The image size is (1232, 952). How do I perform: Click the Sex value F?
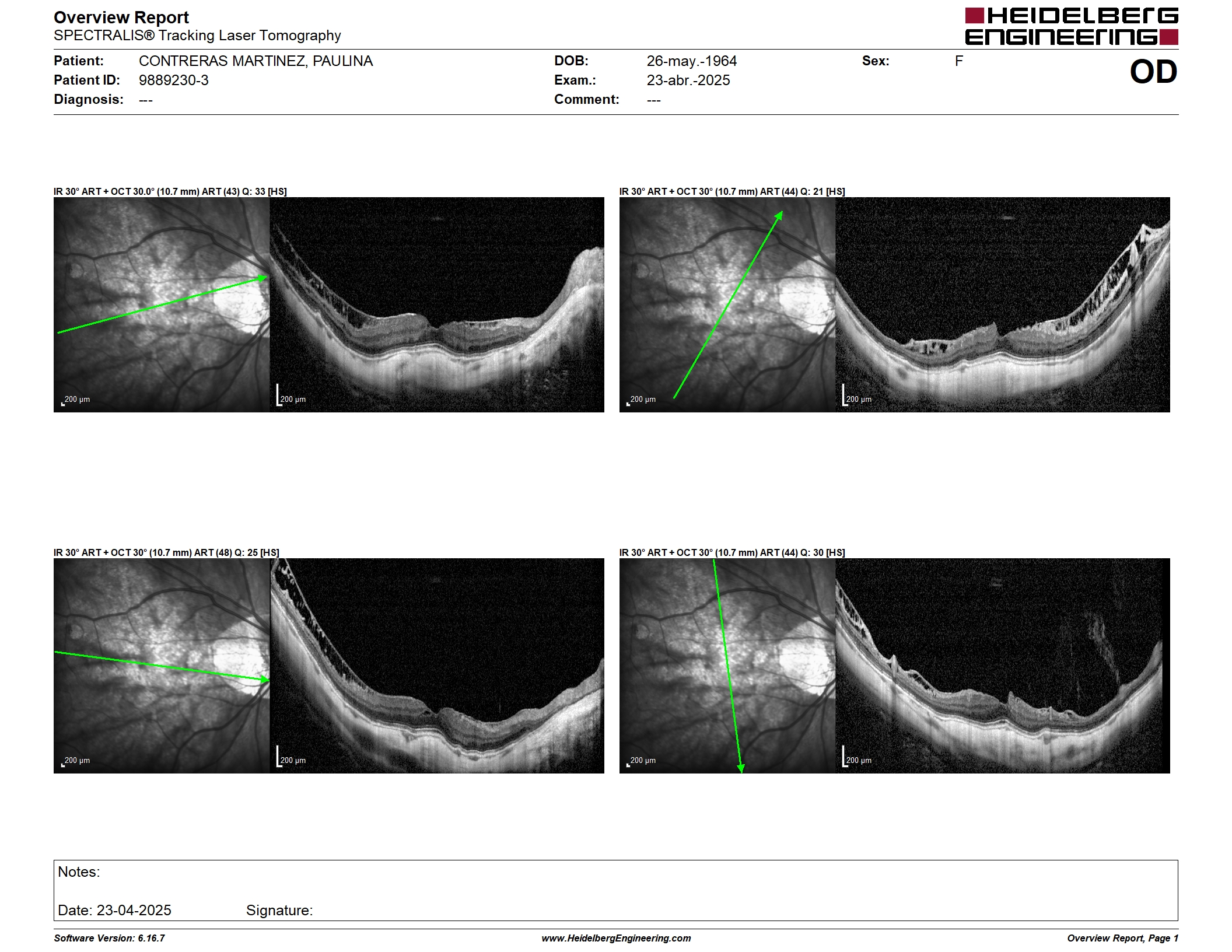(959, 61)
